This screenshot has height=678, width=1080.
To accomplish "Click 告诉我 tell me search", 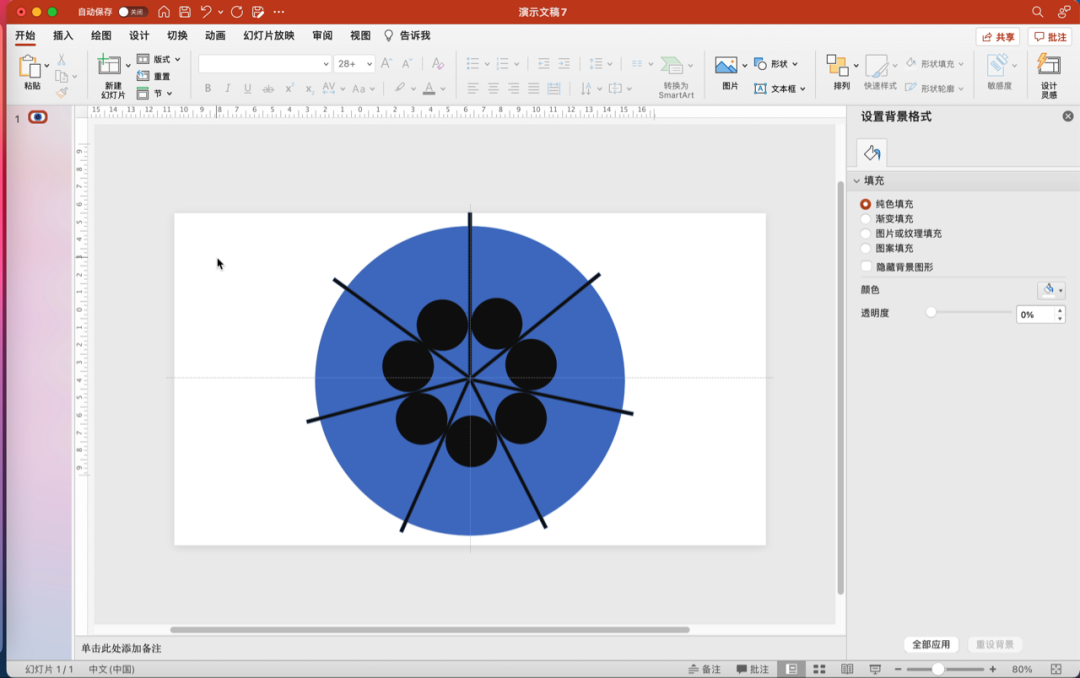I will [x=407, y=35].
